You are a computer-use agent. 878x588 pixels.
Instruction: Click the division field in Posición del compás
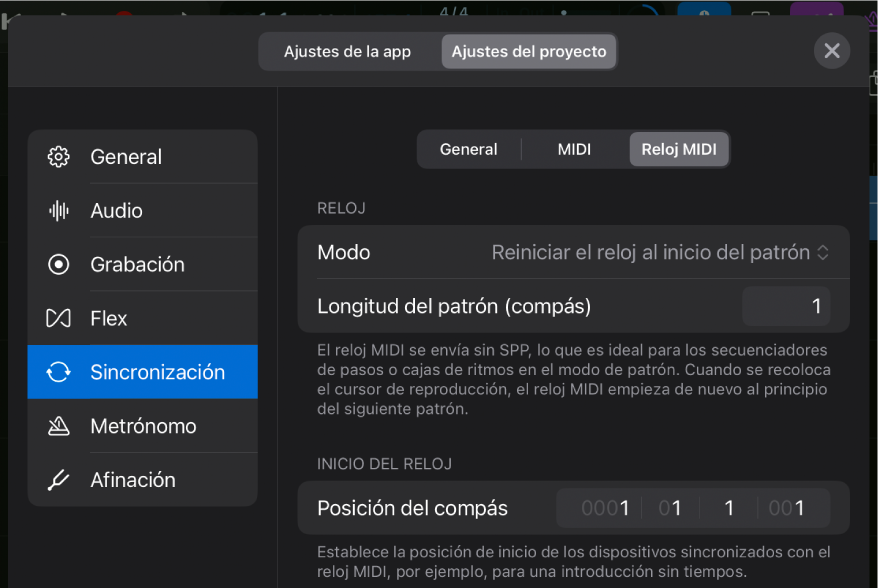[728, 507]
